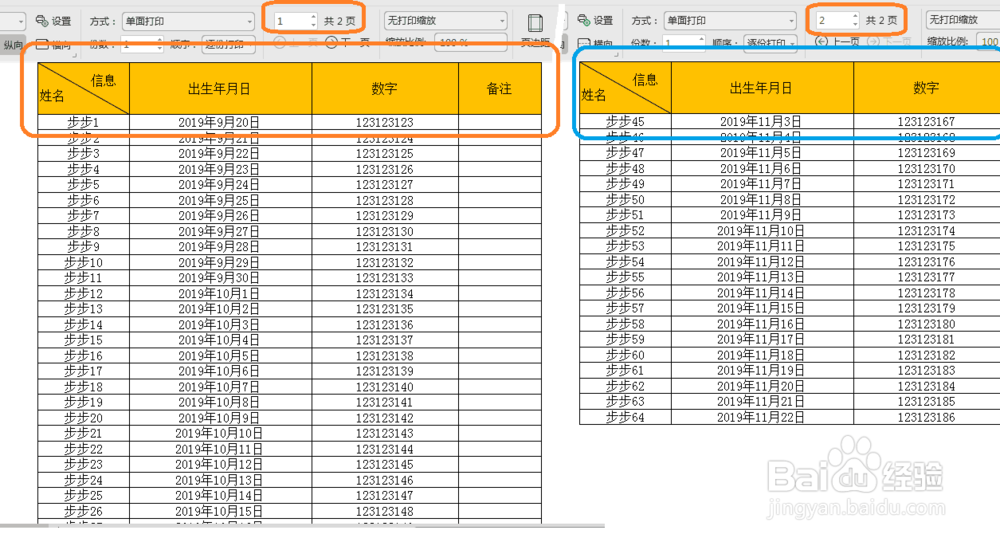This screenshot has width=1000, height=542.
Task: Click the 步步45 name cell
Action: pyautogui.click(x=625, y=122)
